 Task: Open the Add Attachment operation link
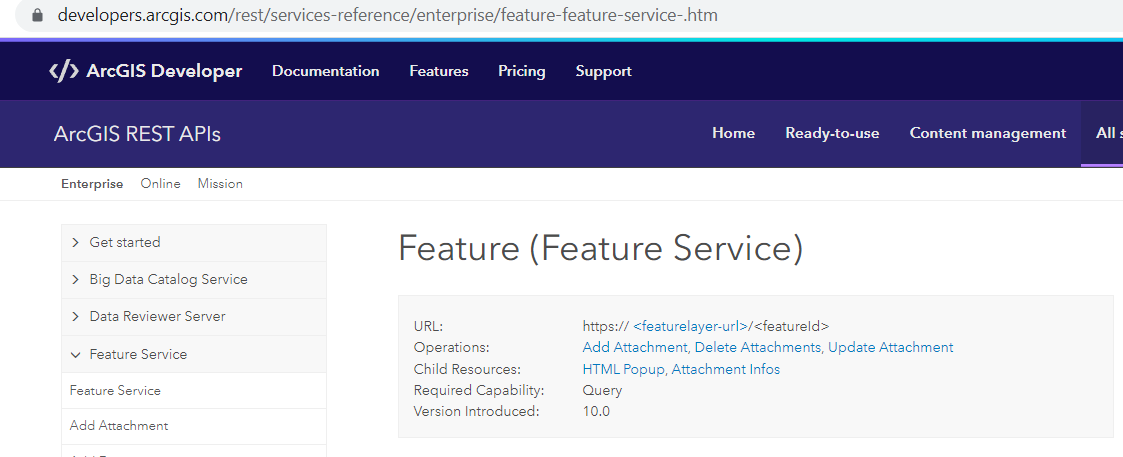click(x=635, y=347)
